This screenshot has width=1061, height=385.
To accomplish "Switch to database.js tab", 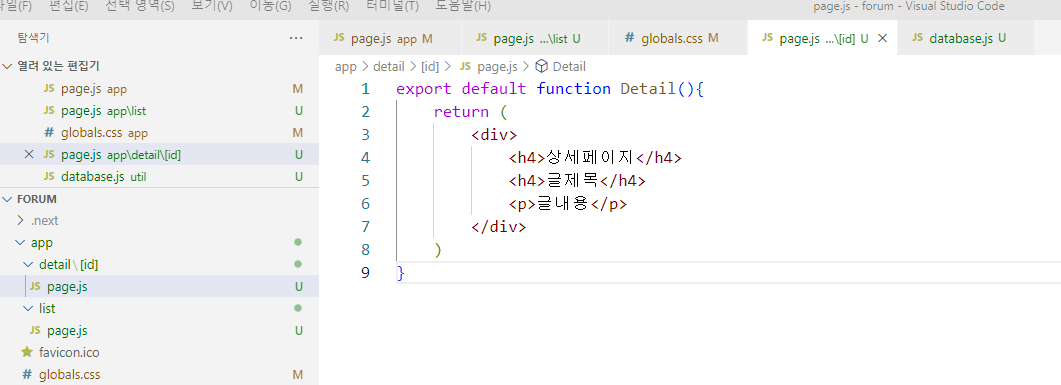I will [x=966, y=39].
